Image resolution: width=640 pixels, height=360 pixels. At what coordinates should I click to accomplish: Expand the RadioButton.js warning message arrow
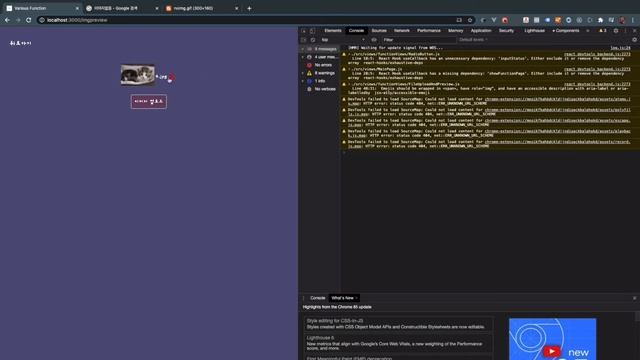[x=349, y=54]
